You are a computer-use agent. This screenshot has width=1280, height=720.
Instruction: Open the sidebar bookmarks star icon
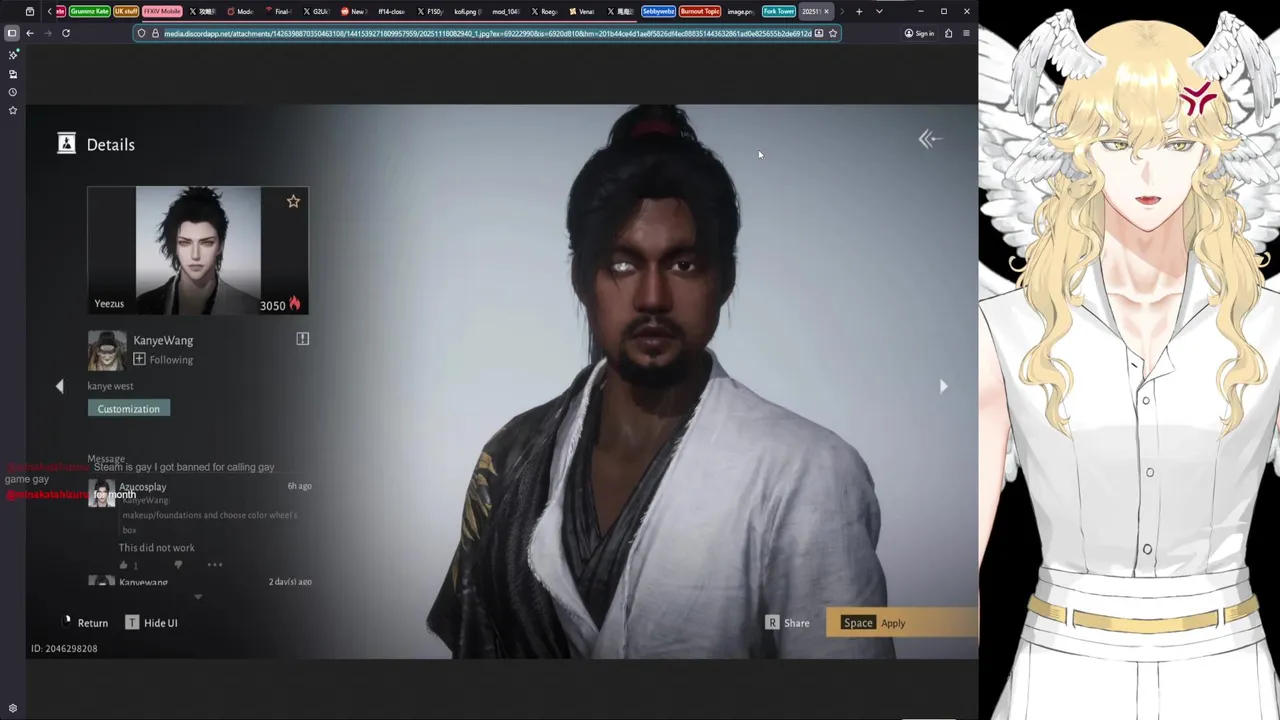click(x=13, y=110)
